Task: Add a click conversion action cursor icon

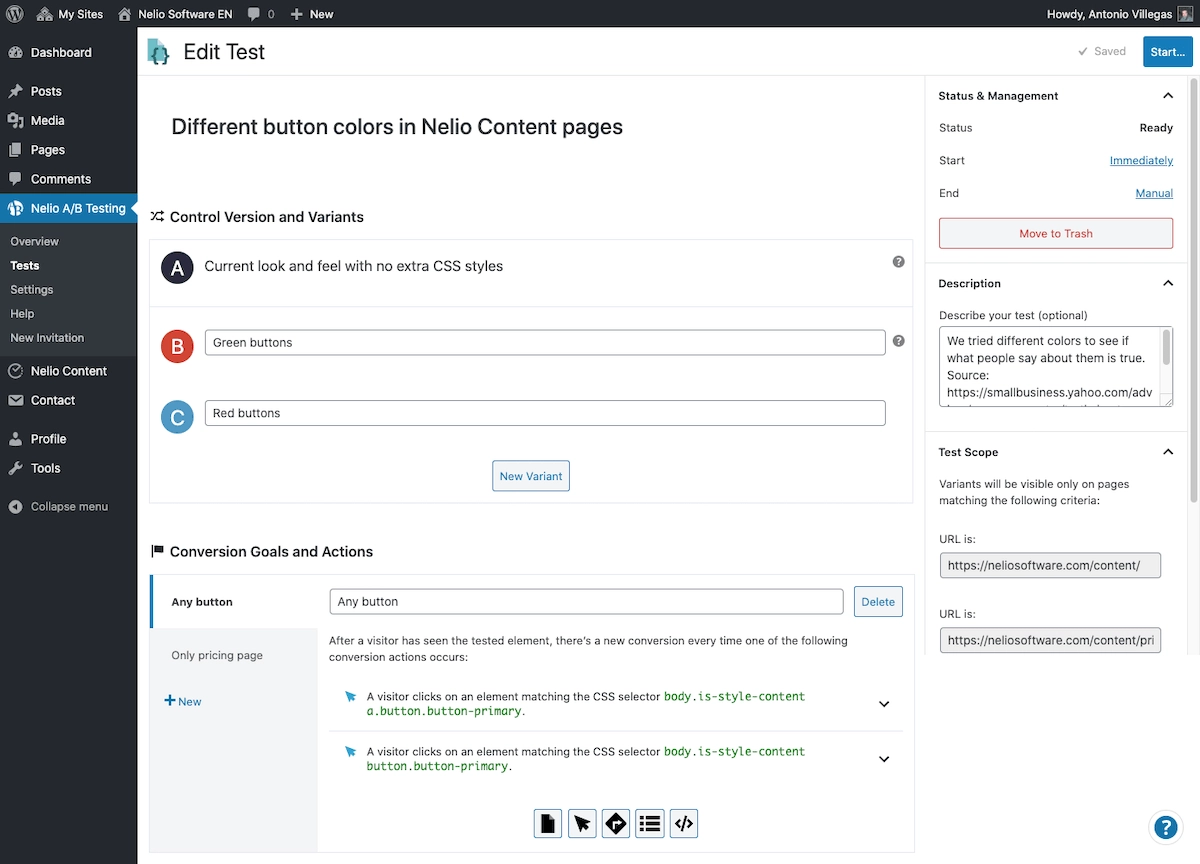Action: tap(582, 823)
